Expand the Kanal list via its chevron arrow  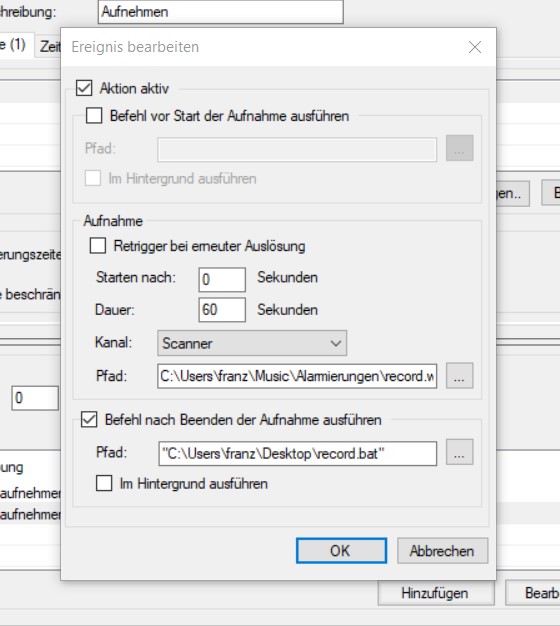pyautogui.click(x=336, y=343)
